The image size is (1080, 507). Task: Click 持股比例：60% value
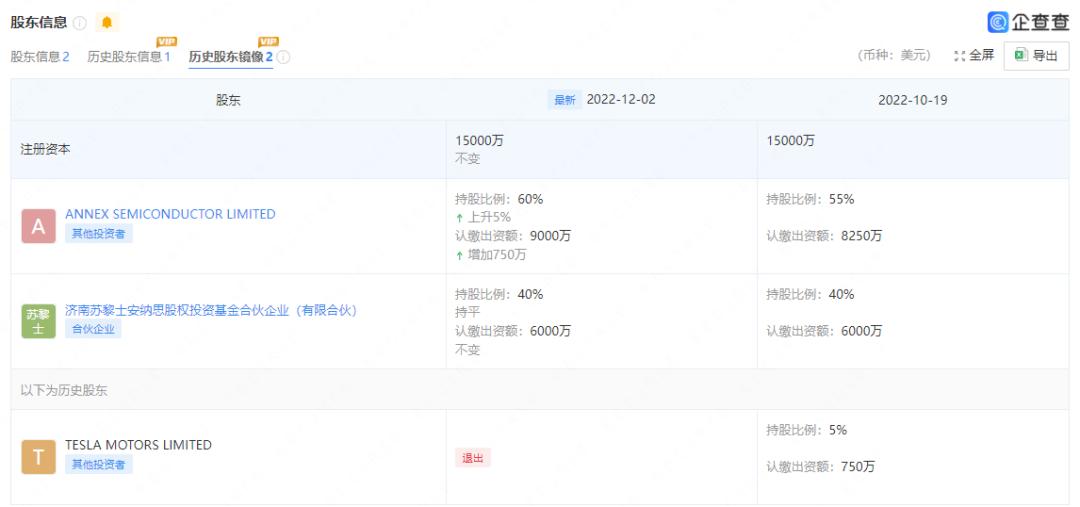point(499,199)
